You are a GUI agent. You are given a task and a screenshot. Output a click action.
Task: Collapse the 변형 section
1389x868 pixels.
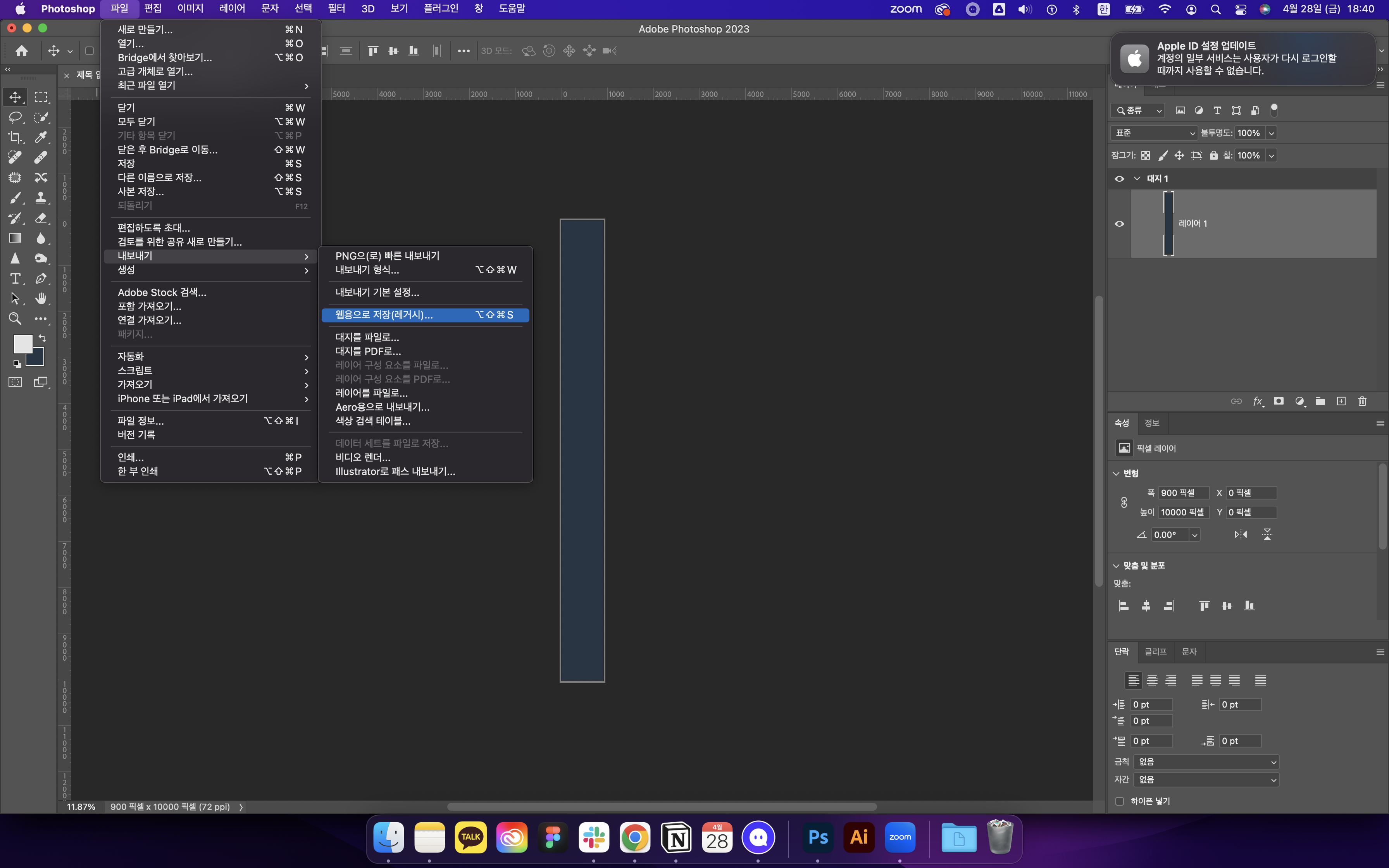1117,474
